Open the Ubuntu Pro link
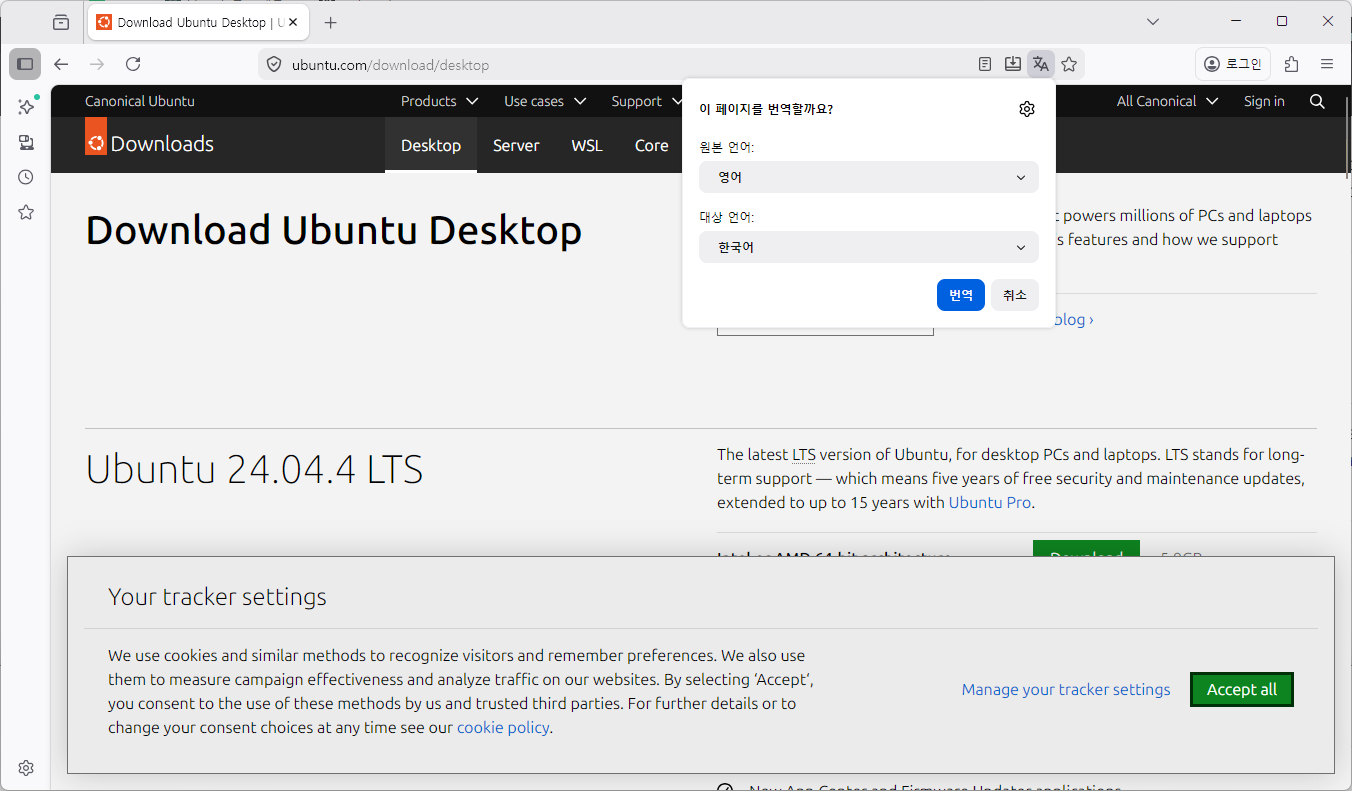1352x791 pixels. [x=990, y=502]
